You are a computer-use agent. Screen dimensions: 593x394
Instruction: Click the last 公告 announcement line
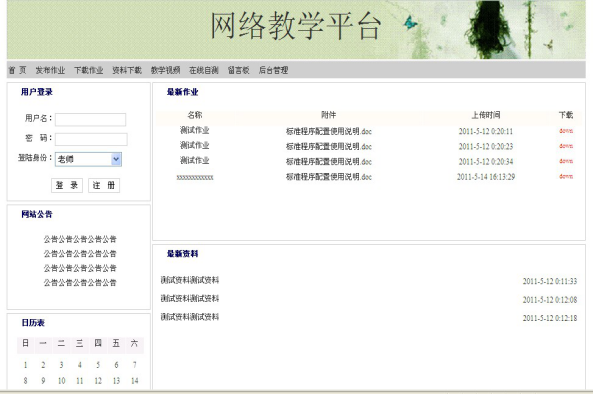[80, 282]
